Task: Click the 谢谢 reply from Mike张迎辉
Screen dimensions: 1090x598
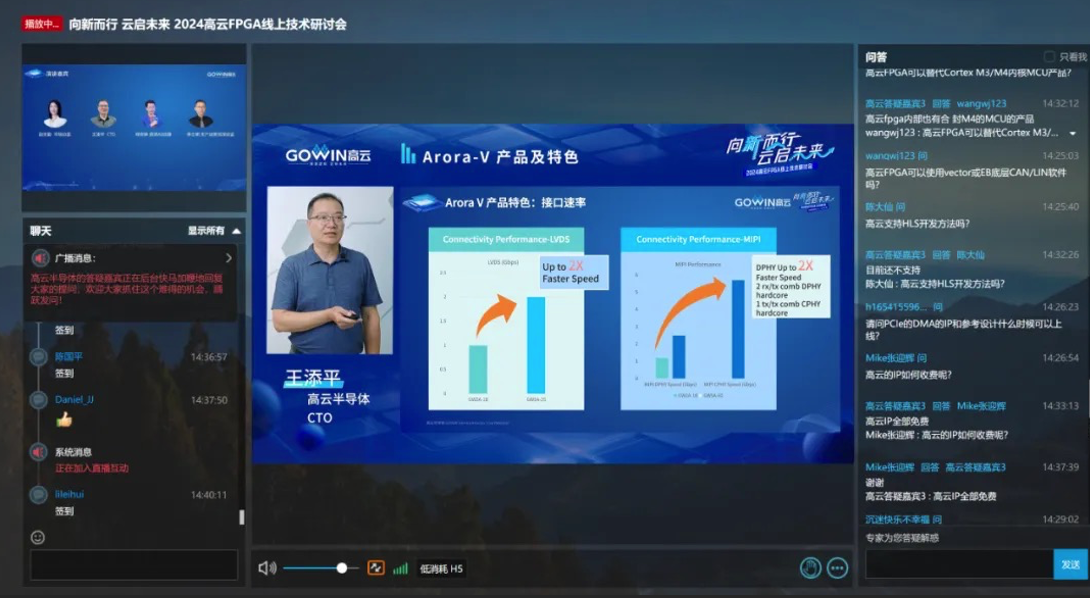Action: (875, 482)
